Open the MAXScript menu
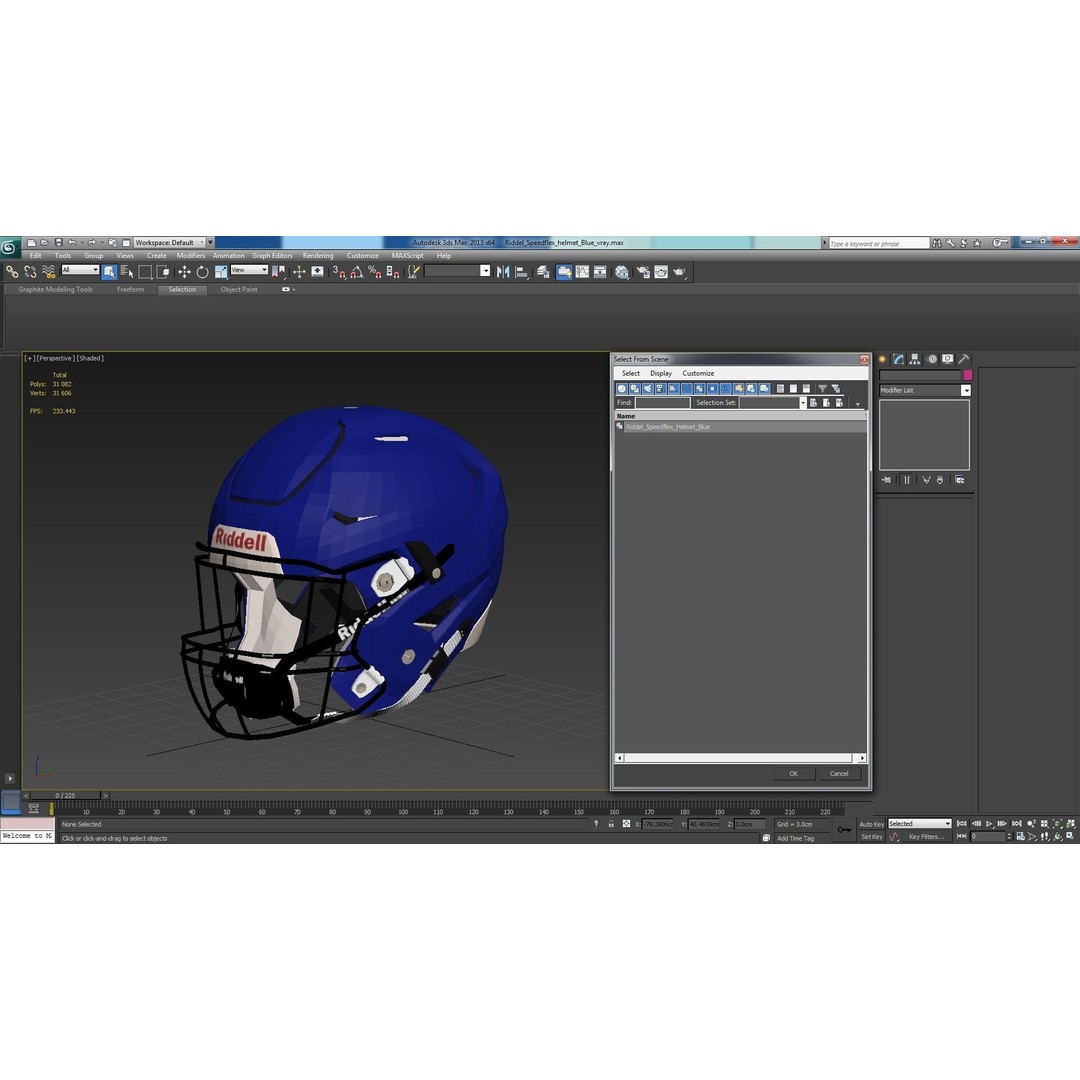1080x1080 pixels. coord(408,256)
